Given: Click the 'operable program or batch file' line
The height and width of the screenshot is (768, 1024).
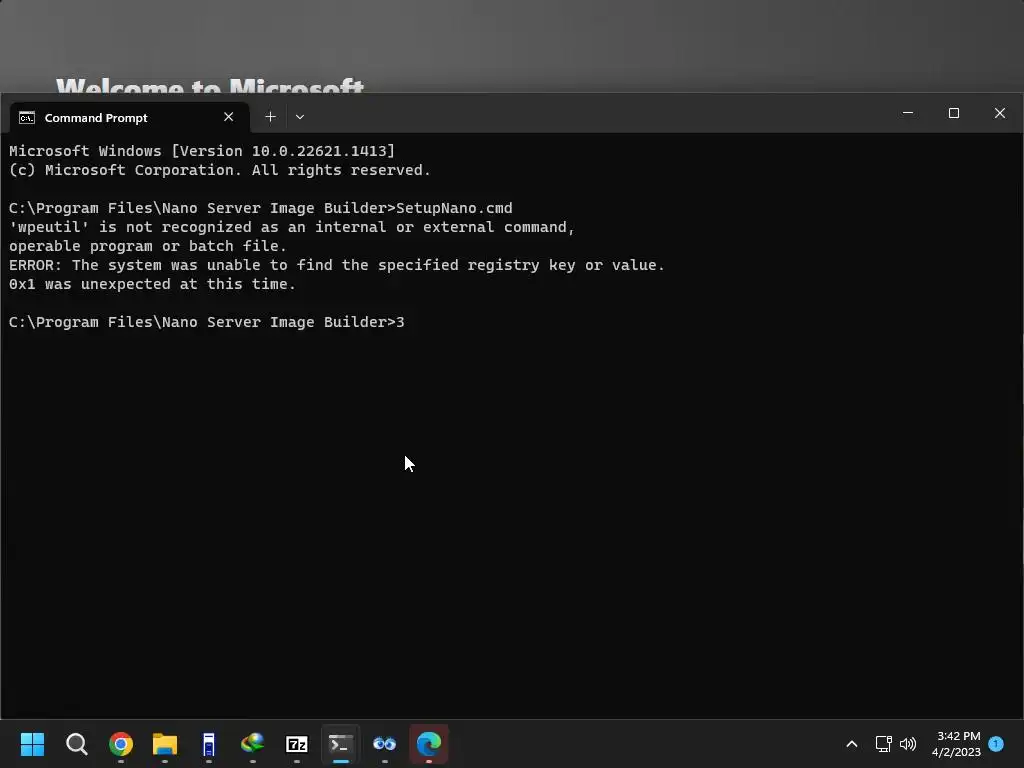Looking at the screenshot, I should pyautogui.click(x=148, y=246).
